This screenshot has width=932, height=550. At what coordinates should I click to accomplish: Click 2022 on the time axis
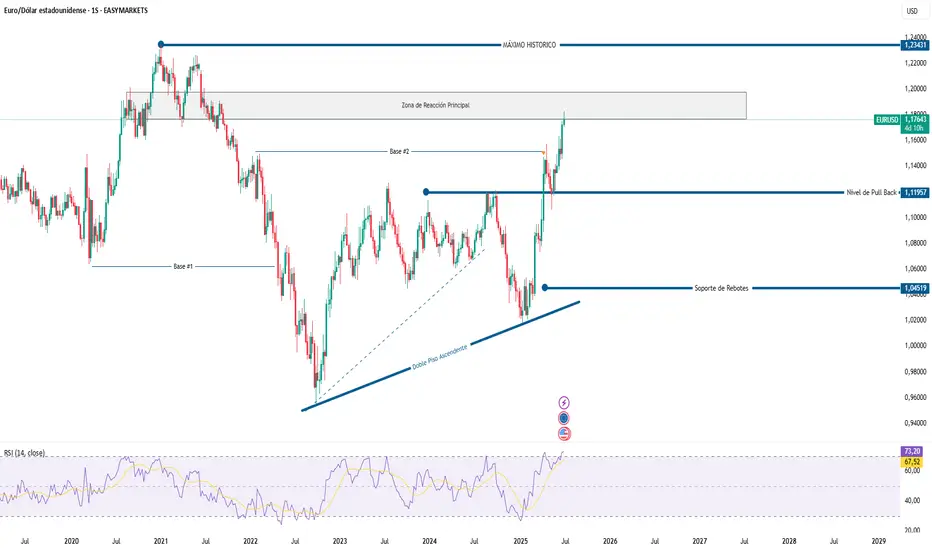[x=250, y=541]
